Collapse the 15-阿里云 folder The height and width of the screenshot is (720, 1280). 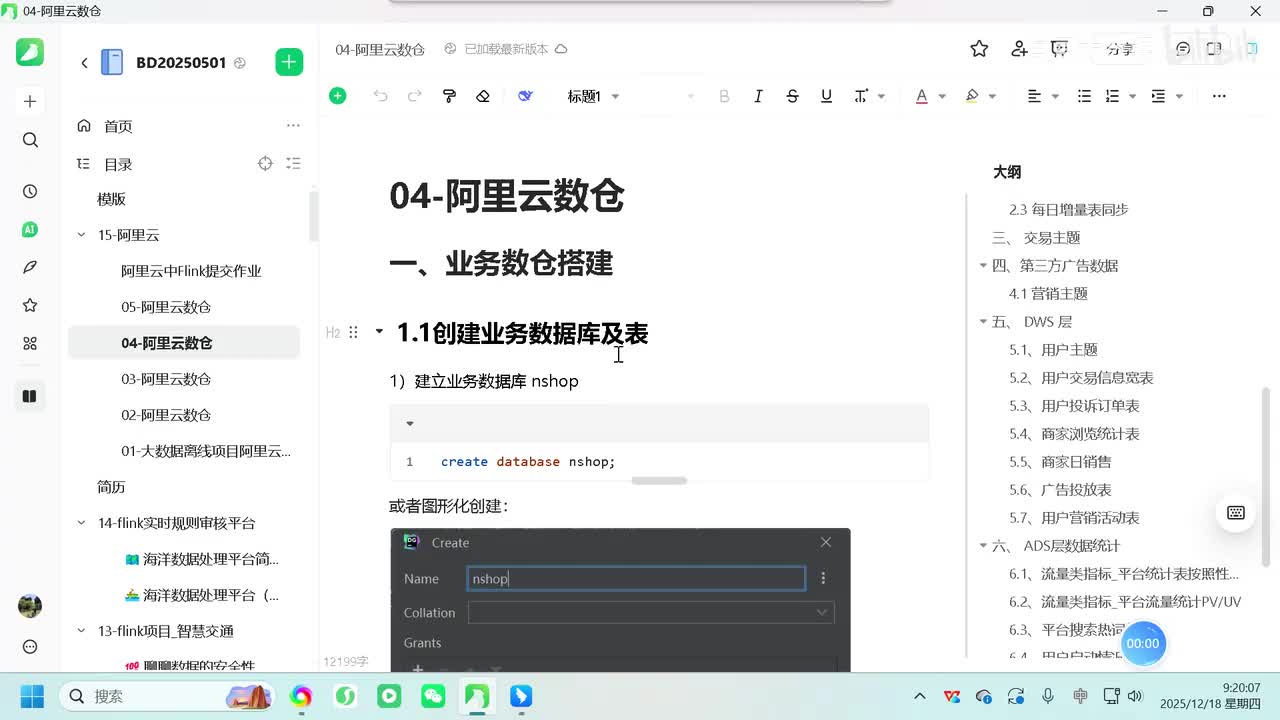(x=82, y=235)
